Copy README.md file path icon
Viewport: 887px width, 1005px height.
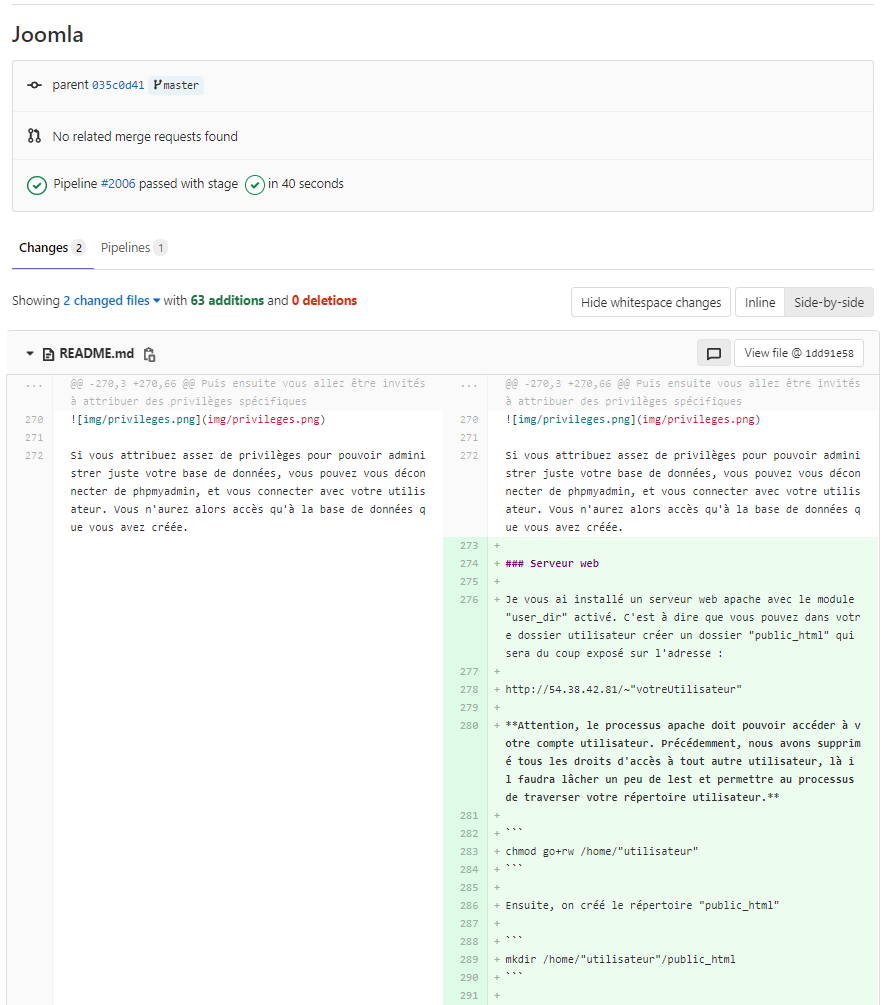(149, 354)
